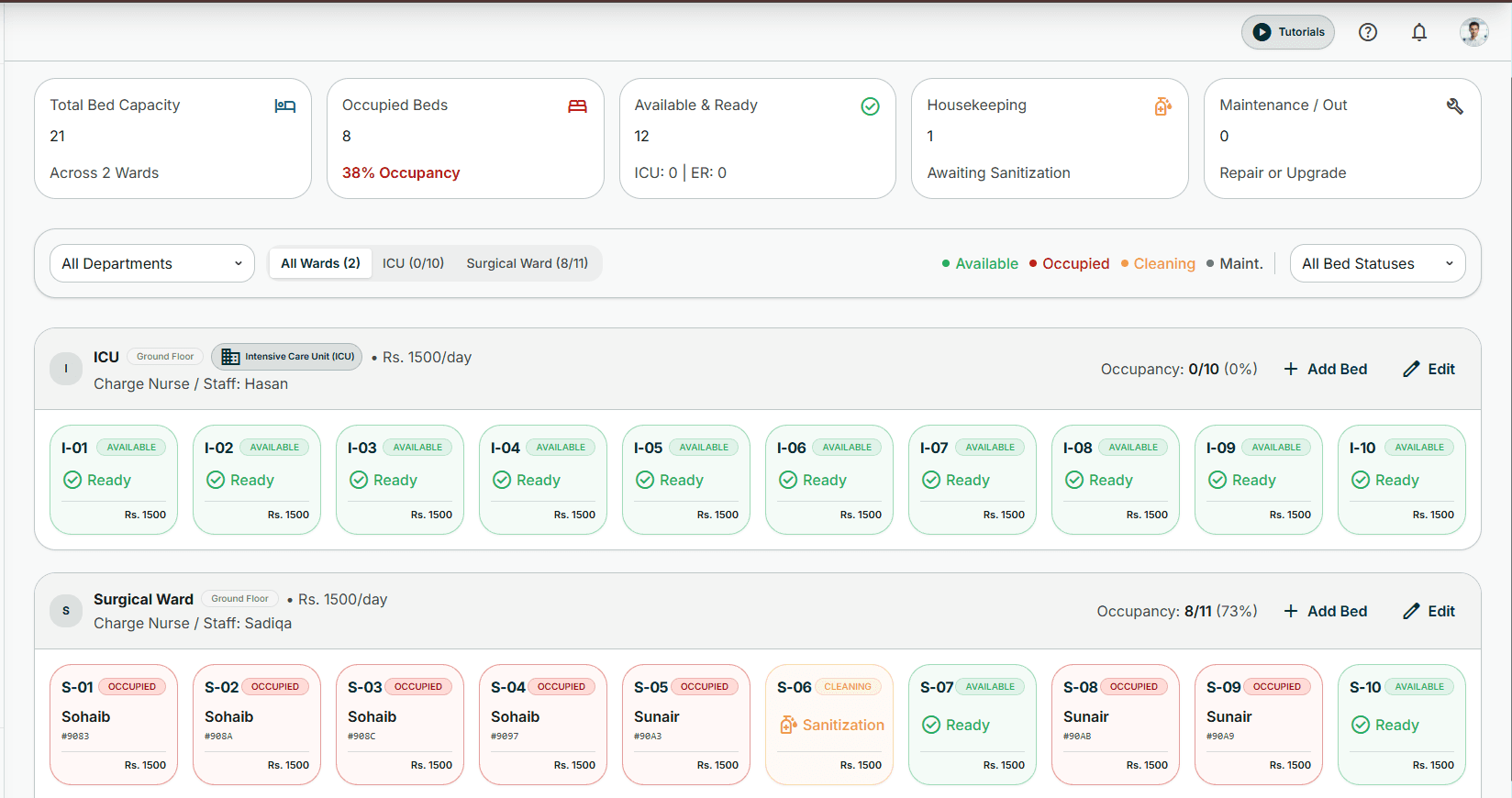
Task: Edit the ICU ward
Action: 1429,369
